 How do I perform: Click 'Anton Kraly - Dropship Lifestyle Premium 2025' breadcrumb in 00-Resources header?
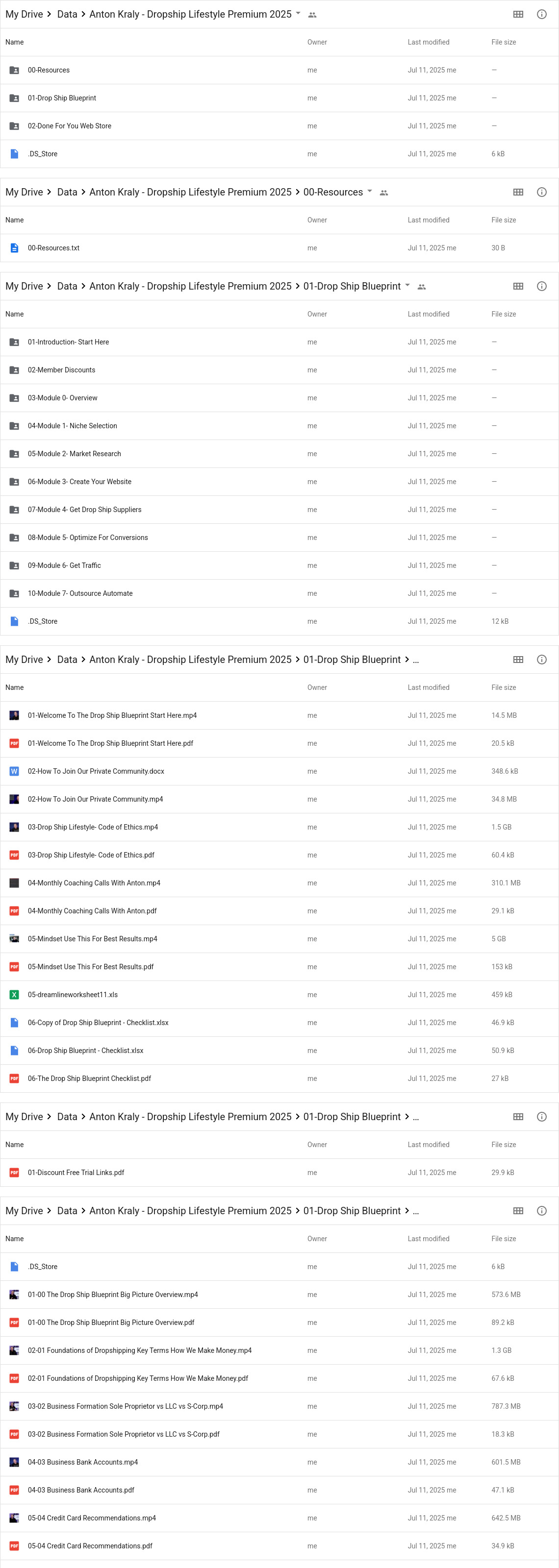(191, 193)
